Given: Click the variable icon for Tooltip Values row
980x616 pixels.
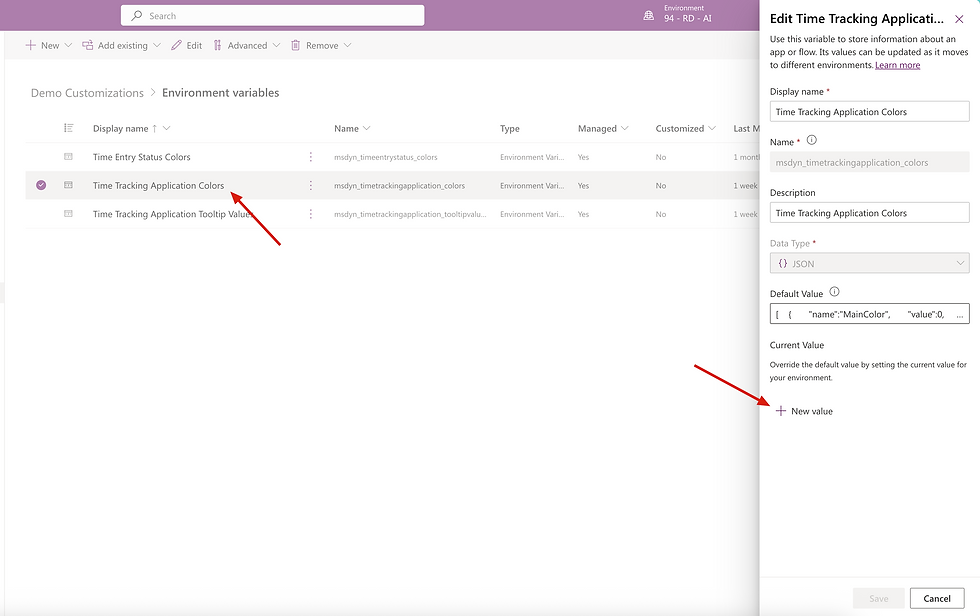Looking at the screenshot, I should (x=69, y=214).
